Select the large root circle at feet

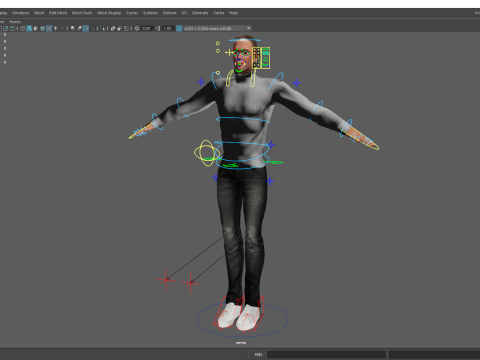(243, 319)
